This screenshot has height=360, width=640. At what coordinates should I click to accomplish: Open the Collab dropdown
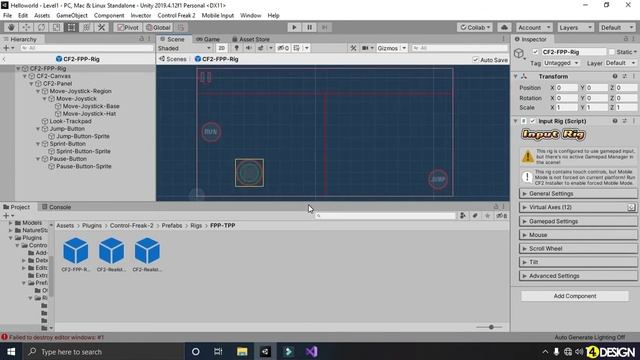click(x=475, y=27)
